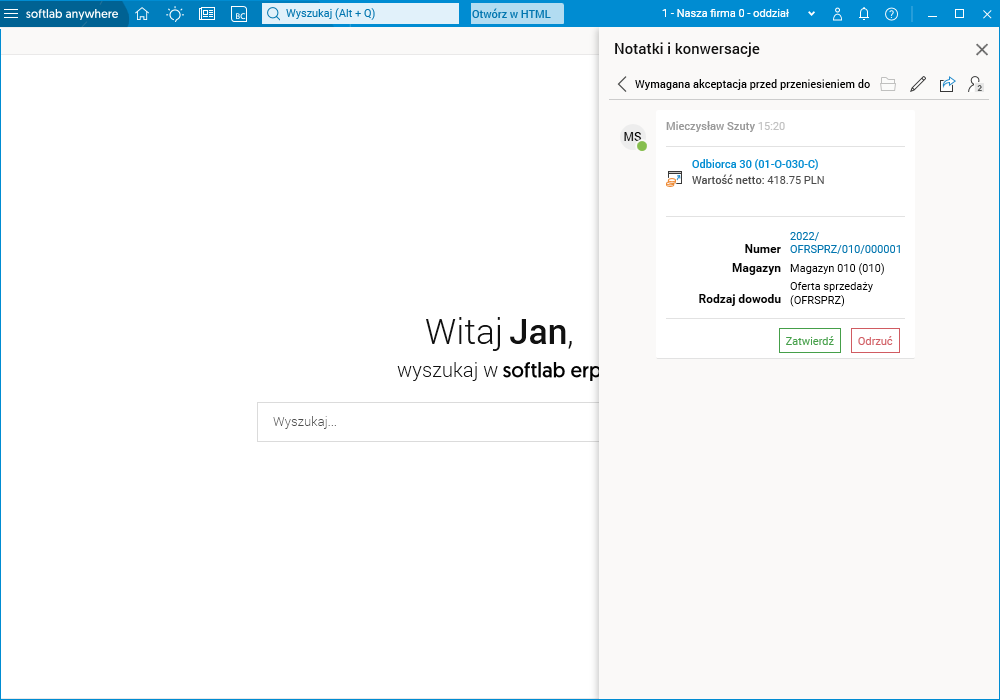Open conversation participants icon
Viewport: 1000px width, 700px height.
pos(976,84)
